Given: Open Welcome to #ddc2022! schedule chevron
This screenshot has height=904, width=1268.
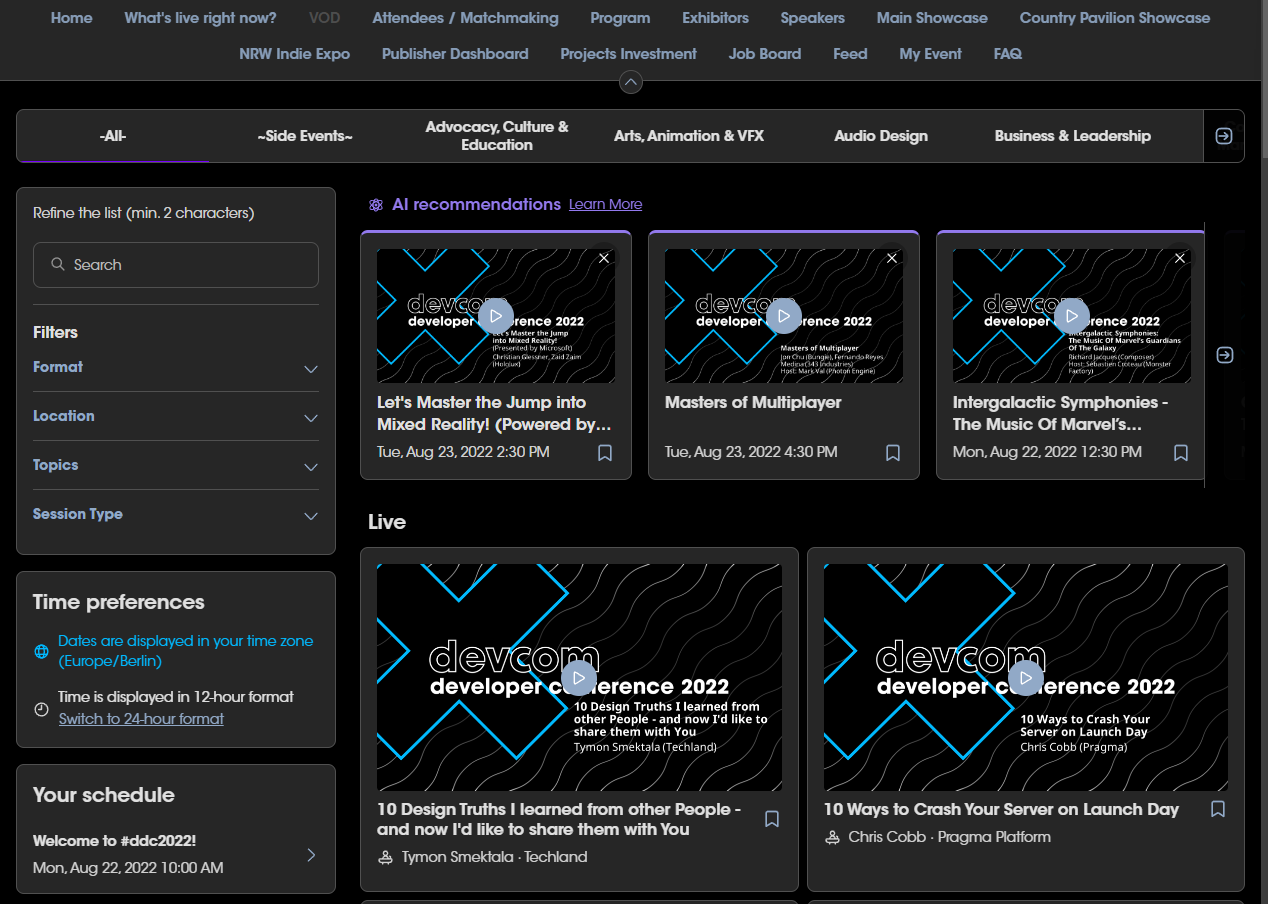Looking at the screenshot, I should point(311,855).
